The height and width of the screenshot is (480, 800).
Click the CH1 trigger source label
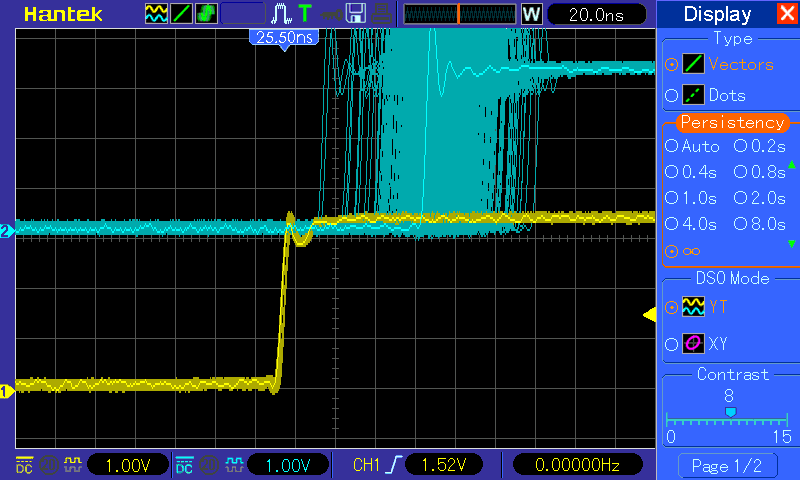[366, 465]
